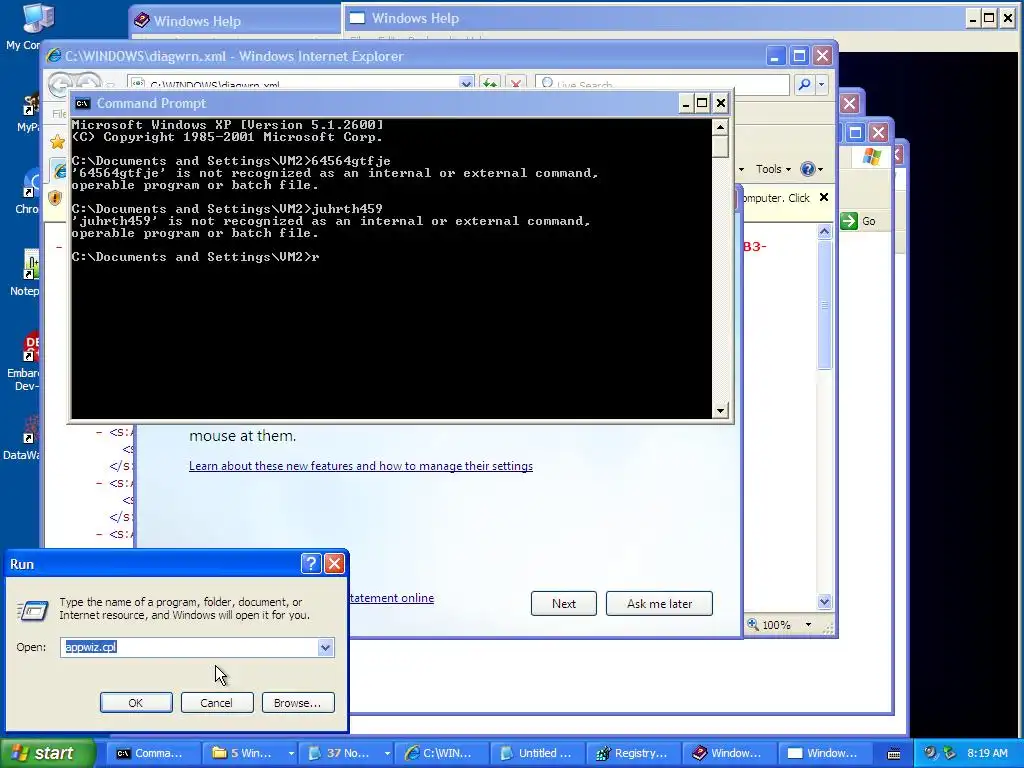
Task: Open the 100% zoom level dropdown
Action: pos(808,625)
